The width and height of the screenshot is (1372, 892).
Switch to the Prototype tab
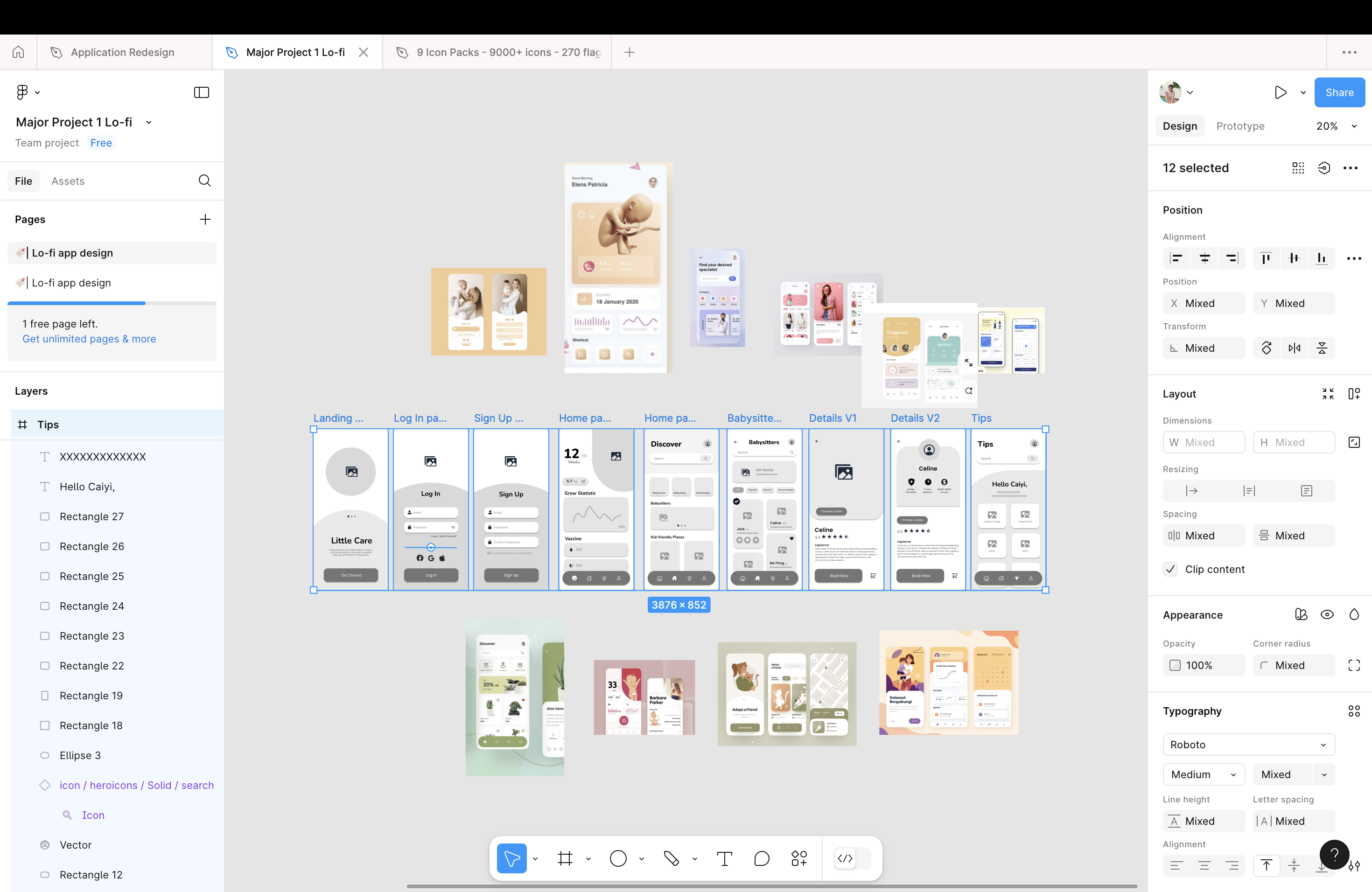[1240, 126]
